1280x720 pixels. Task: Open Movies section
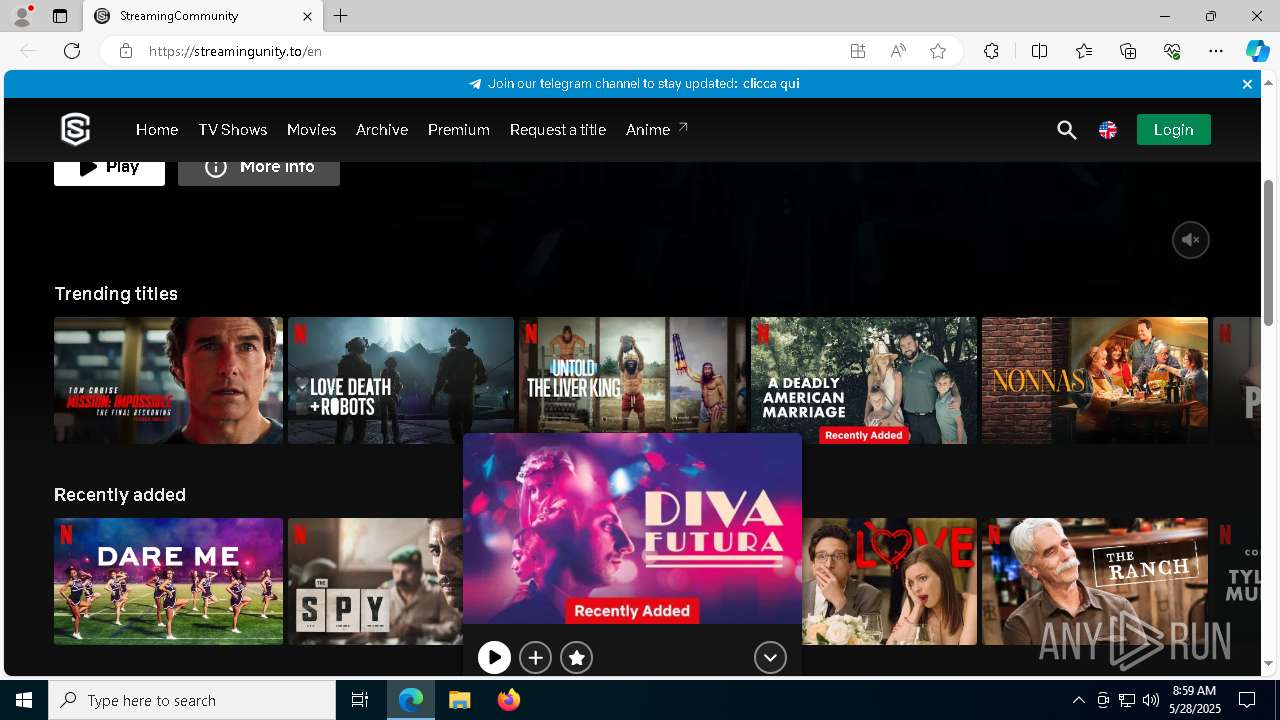(x=311, y=130)
